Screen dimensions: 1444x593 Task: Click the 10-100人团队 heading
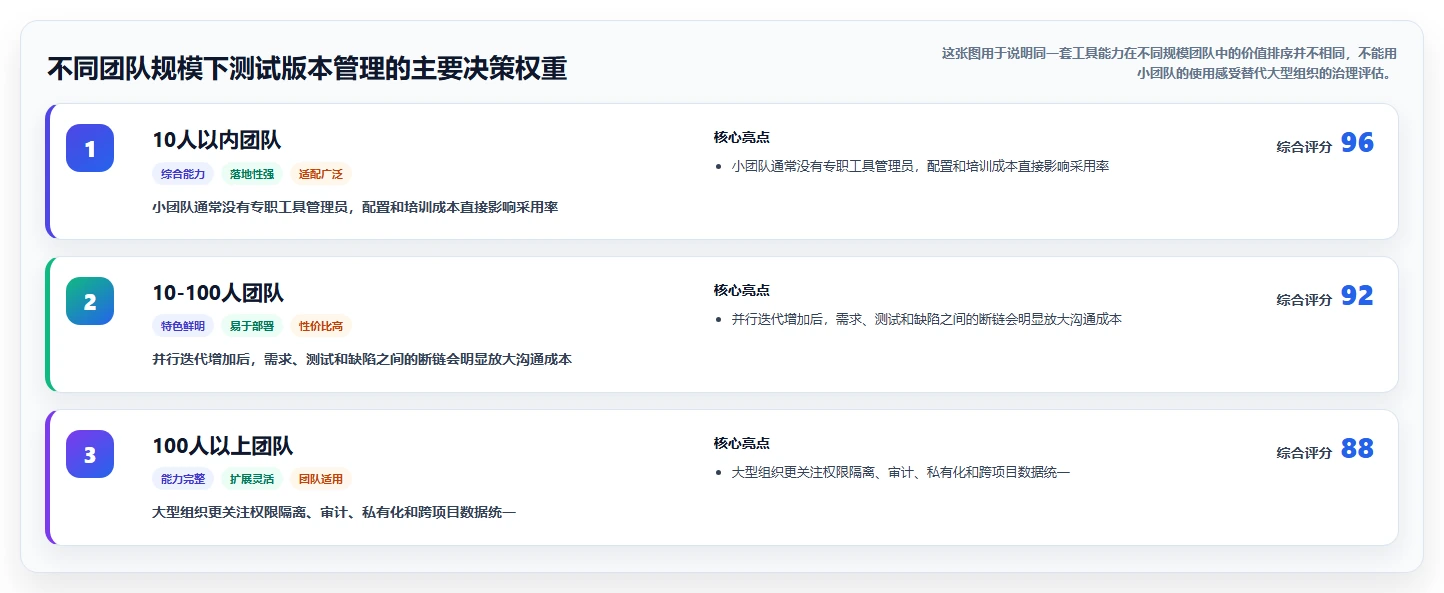click(218, 293)
